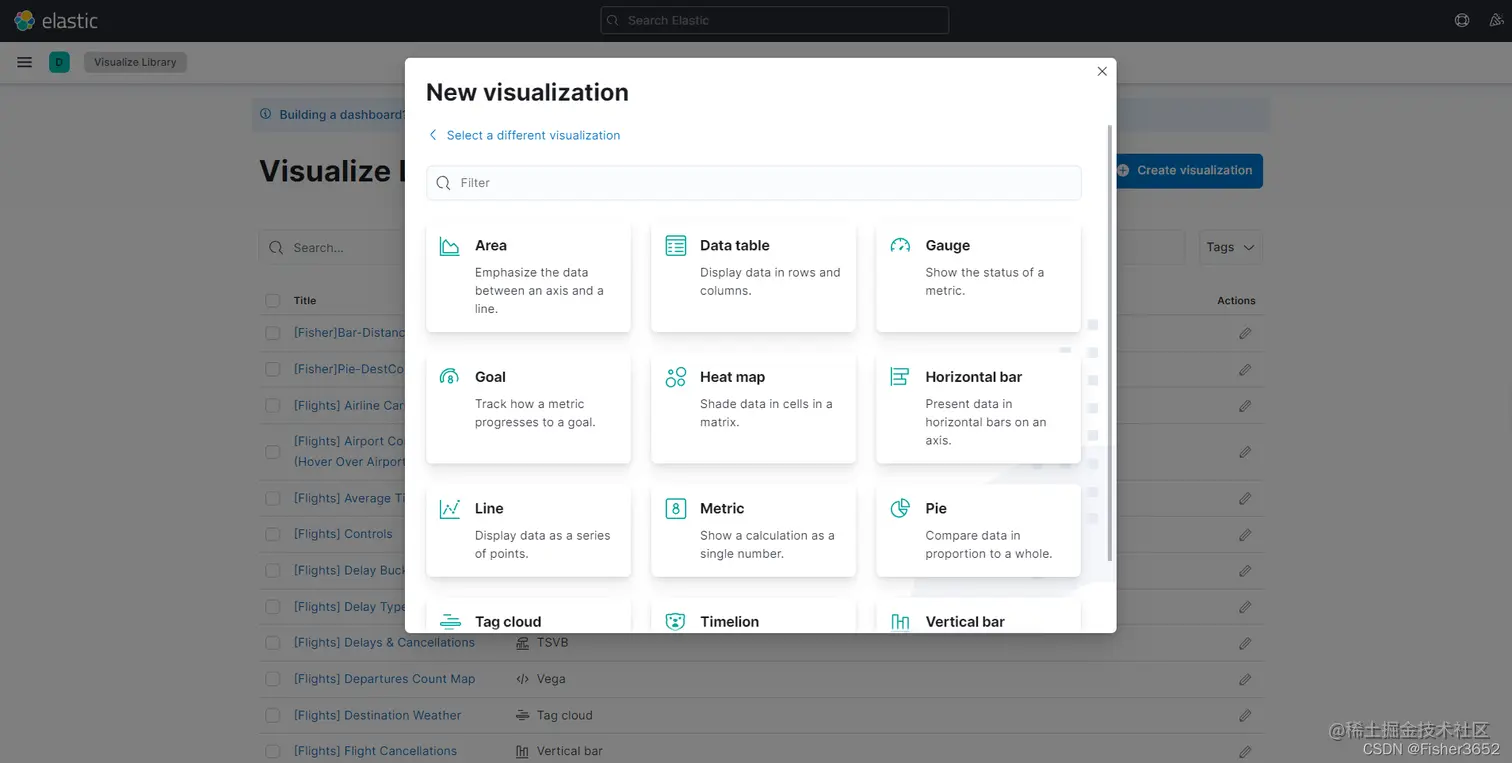Select the Area chart visualization icon
The image size is (1512, 763).
click(450, 246)
